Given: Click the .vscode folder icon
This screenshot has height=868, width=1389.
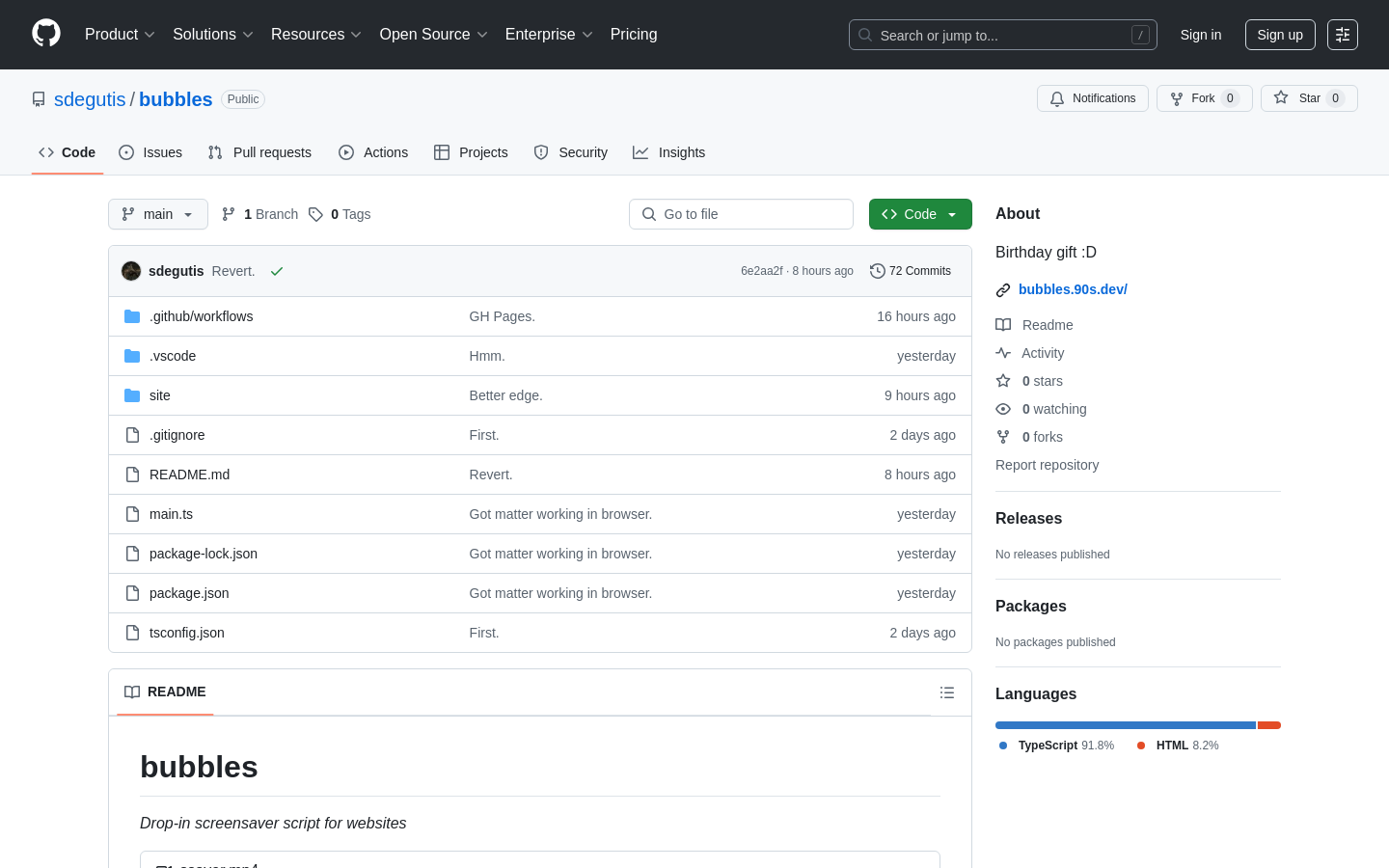Looking at the screenshot, I should click(x=132, y=356).
